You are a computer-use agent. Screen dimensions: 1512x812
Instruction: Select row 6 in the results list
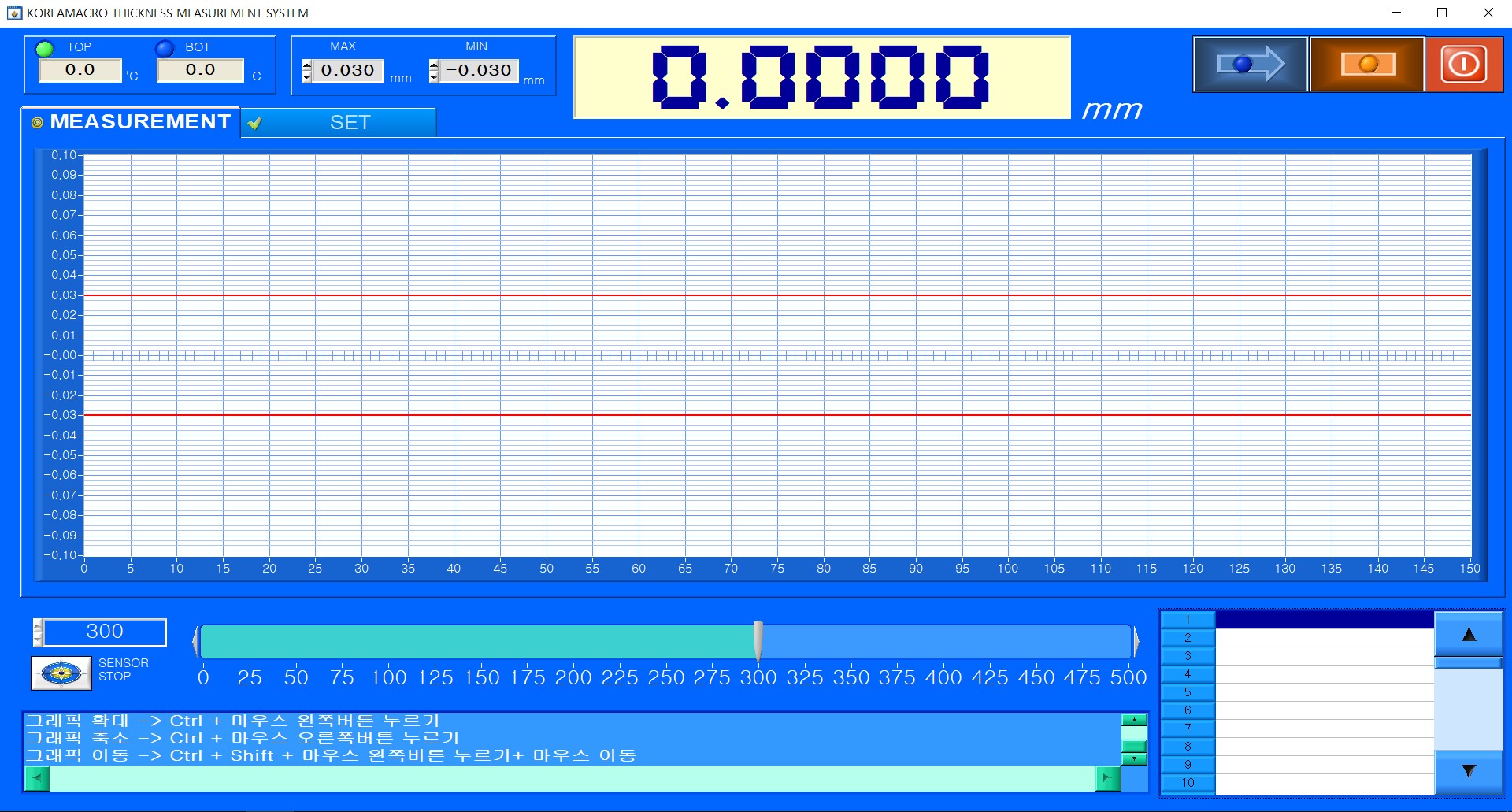click(x=1297, y=710)
